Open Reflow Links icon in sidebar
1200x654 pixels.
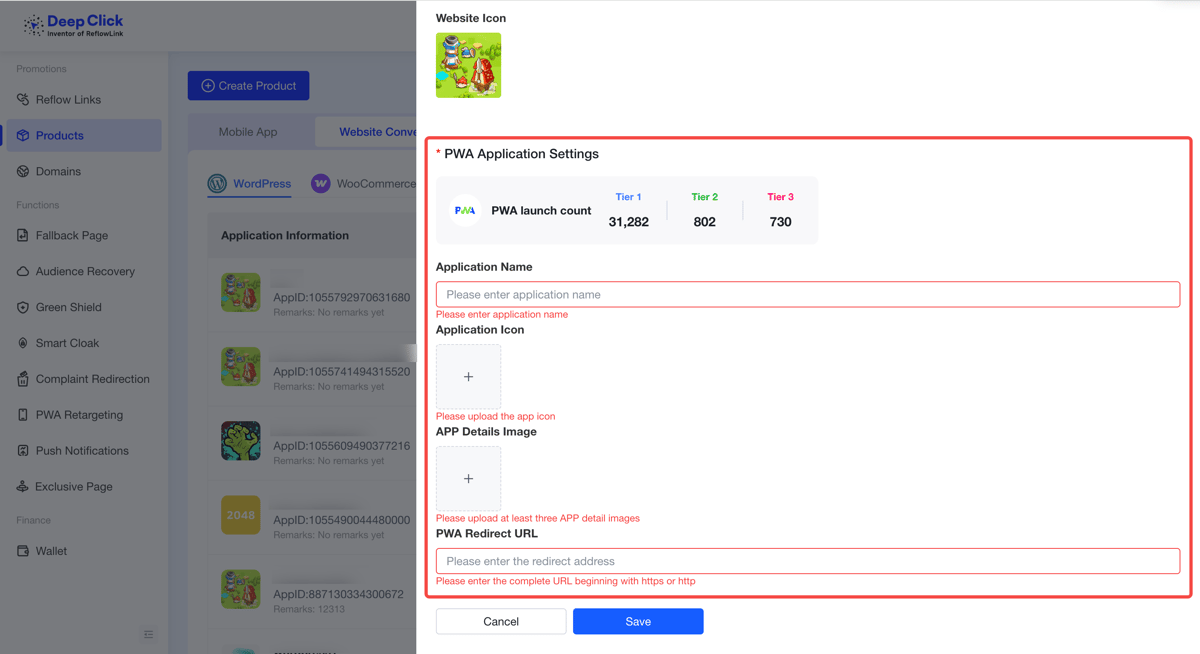[23, 100]
